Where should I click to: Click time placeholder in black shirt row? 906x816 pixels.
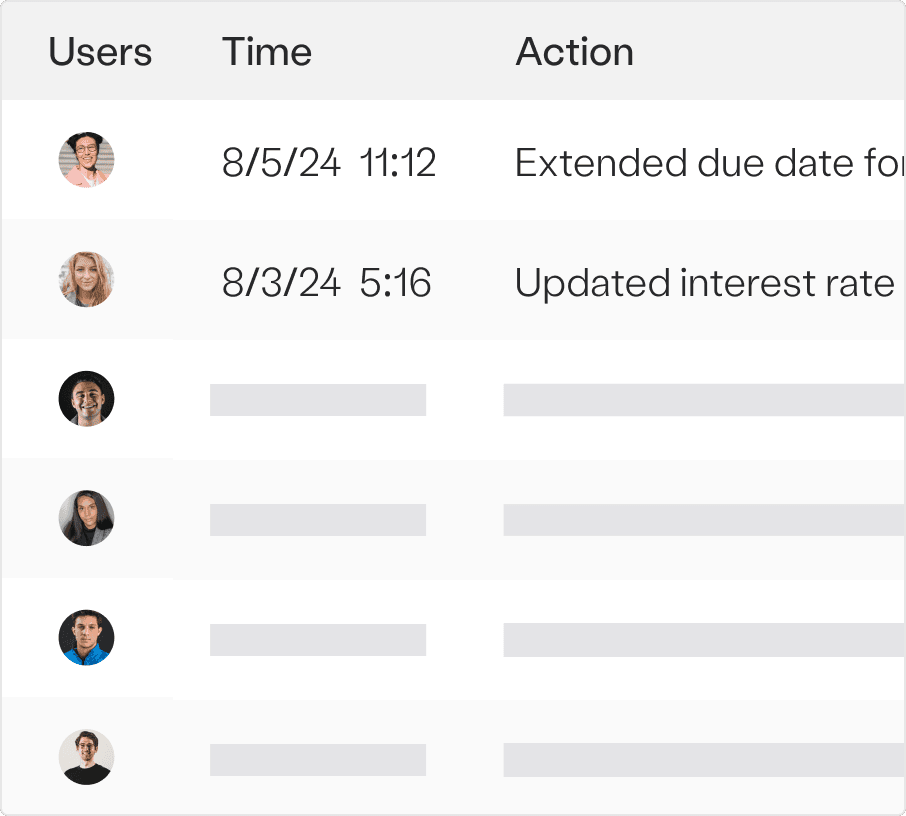pyautogui.click(x=318, y=760)
